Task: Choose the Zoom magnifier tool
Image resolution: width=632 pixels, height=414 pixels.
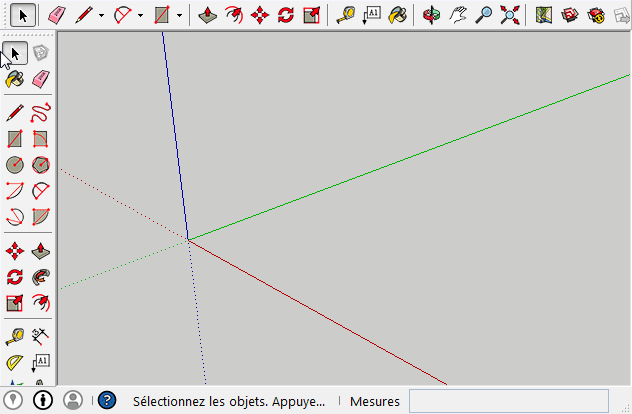Action: click(484, 15)
